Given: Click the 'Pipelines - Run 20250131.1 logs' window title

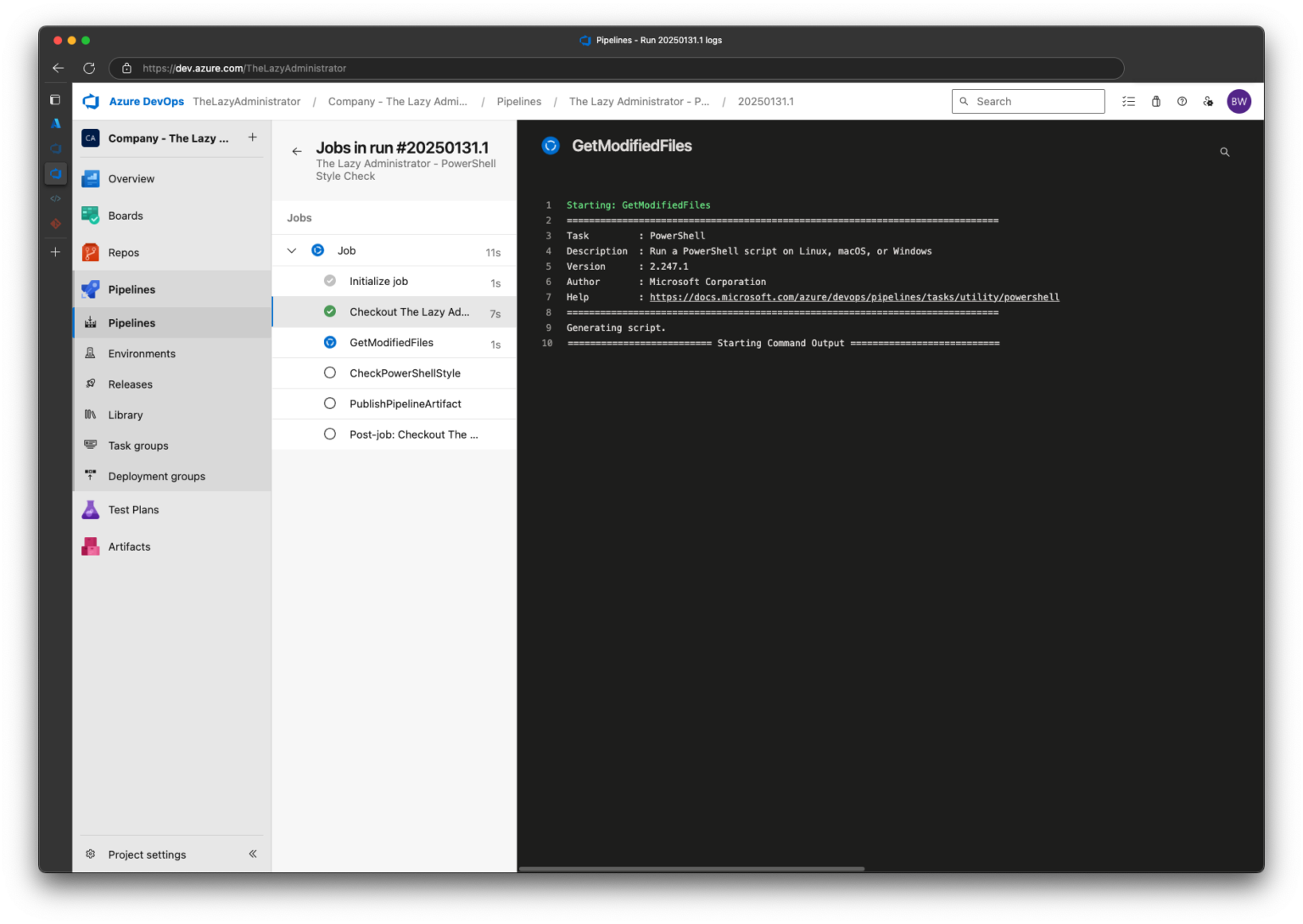Looking at the screenshot, I should (x=659, y=40).
